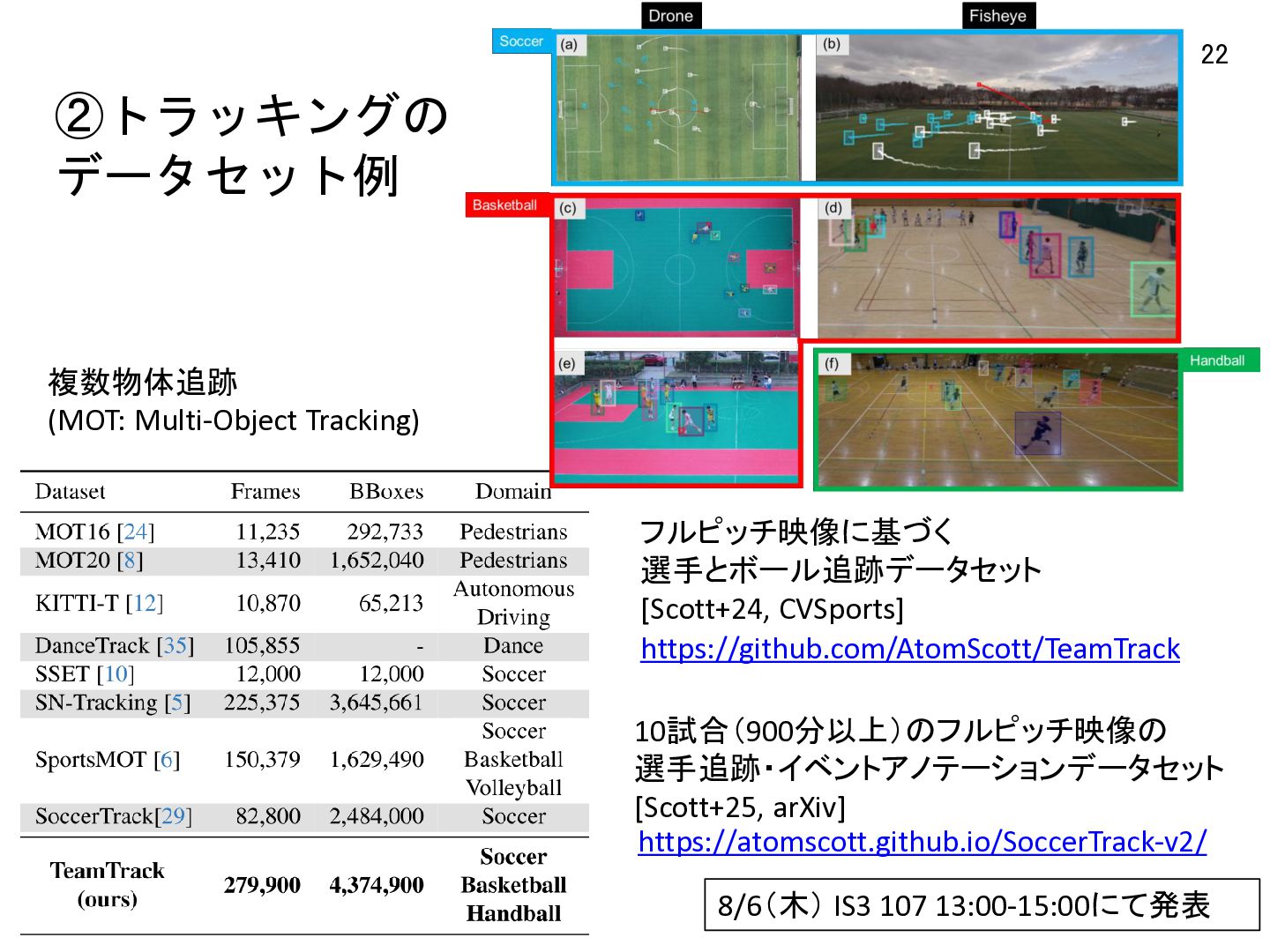Click citation [24] beside MOT16
Screen dimensions: 1270x952
(136, 532)
